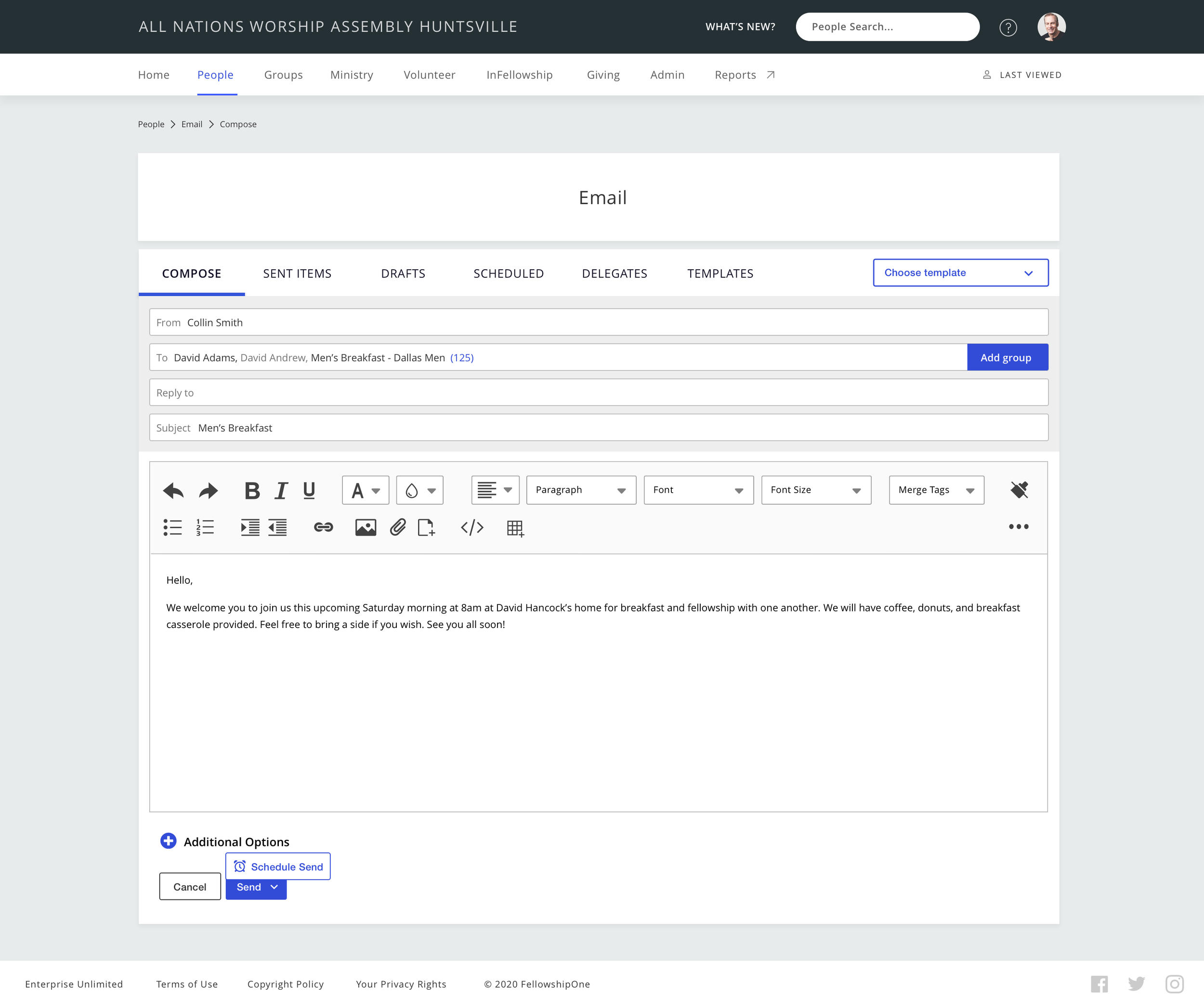The width and height of the screenshot is (1204, 1006).
Task: Apply italic formatting
Action: tap(280, 490)
